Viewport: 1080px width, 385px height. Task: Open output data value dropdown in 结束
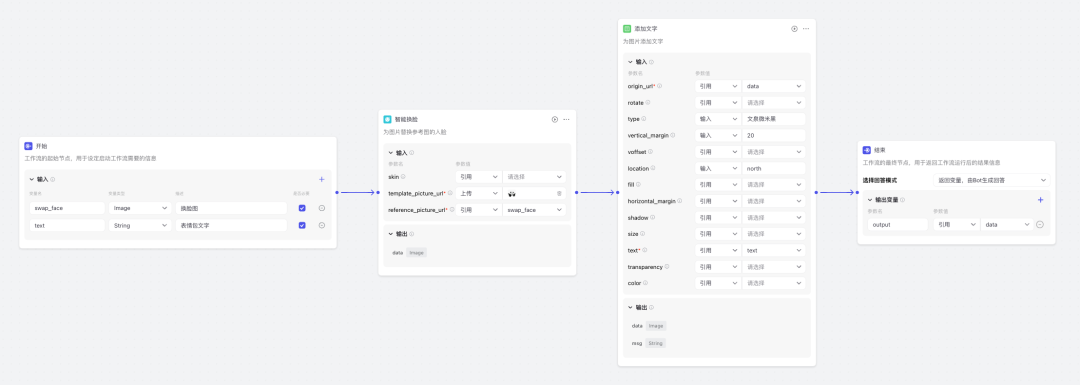pos(1007,225)
